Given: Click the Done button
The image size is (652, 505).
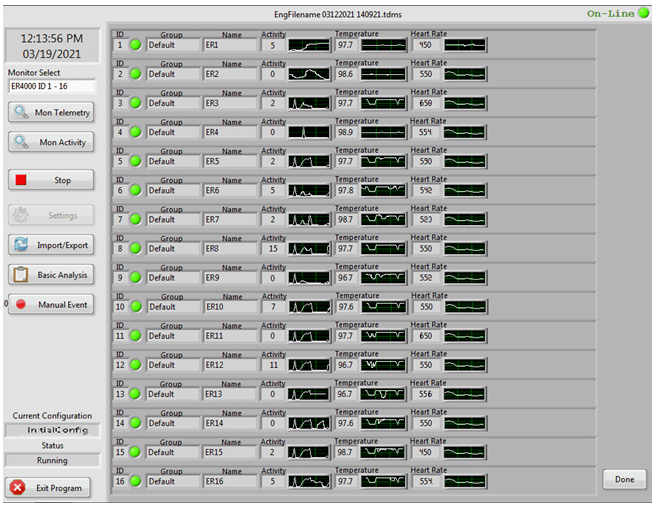Looking at the screenshot, I should [x=624, y=480].
